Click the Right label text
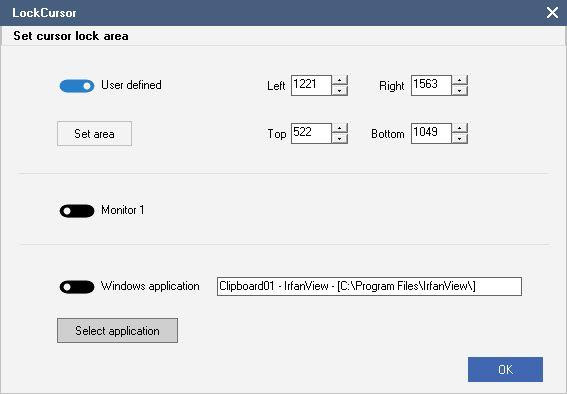Screen dimensions: 567x394 click(x=392, y=86)
